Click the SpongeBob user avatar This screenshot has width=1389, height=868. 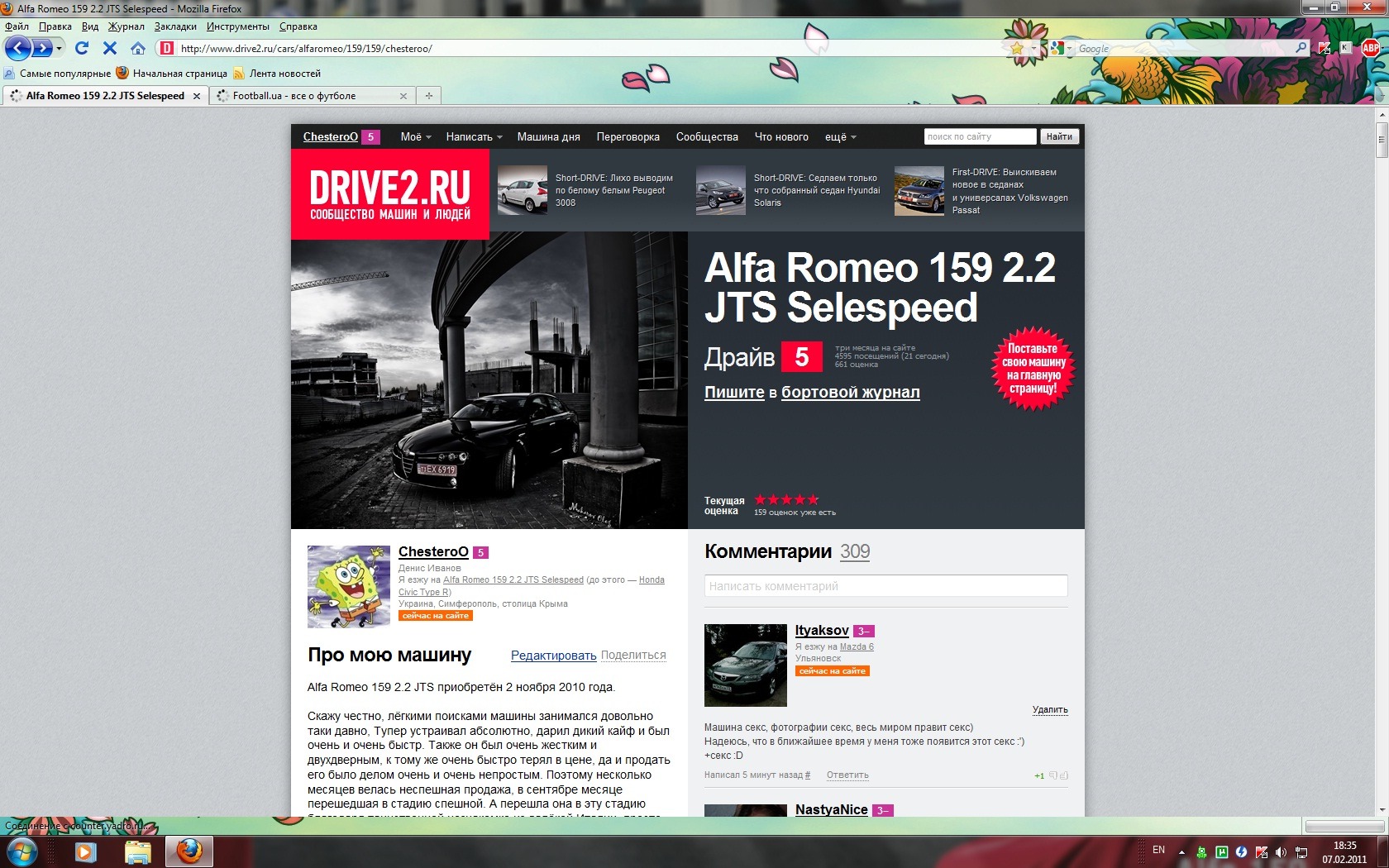tap(349, 586)
